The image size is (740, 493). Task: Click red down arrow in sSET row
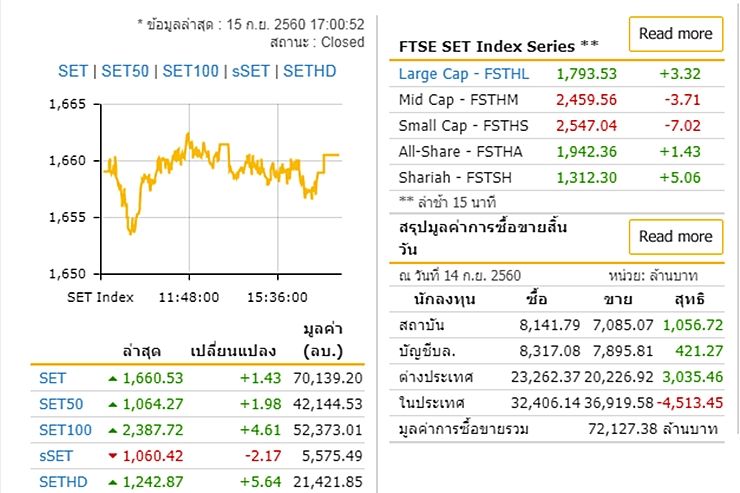113,457
